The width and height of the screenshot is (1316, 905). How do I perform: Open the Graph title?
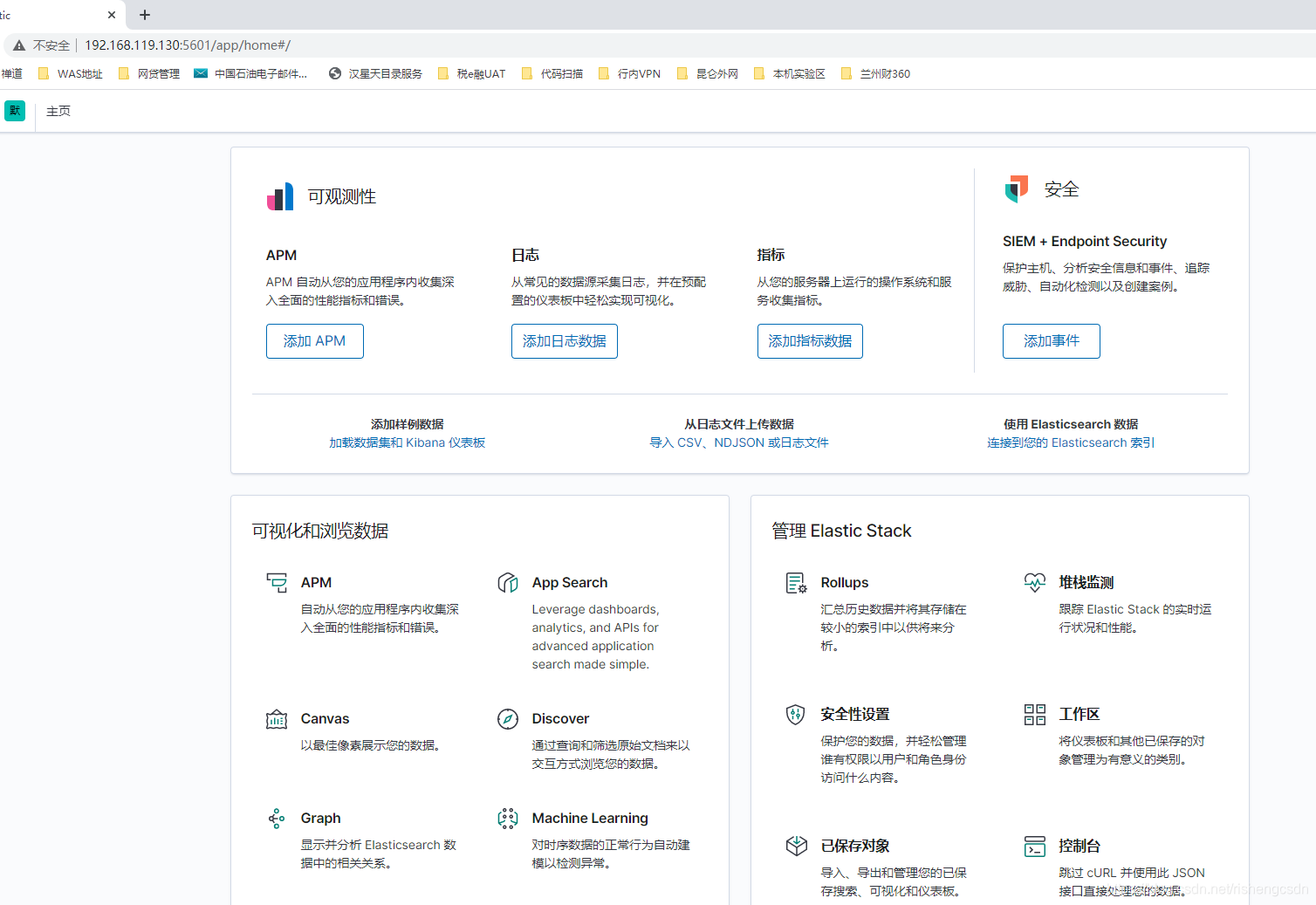(320, 819)
